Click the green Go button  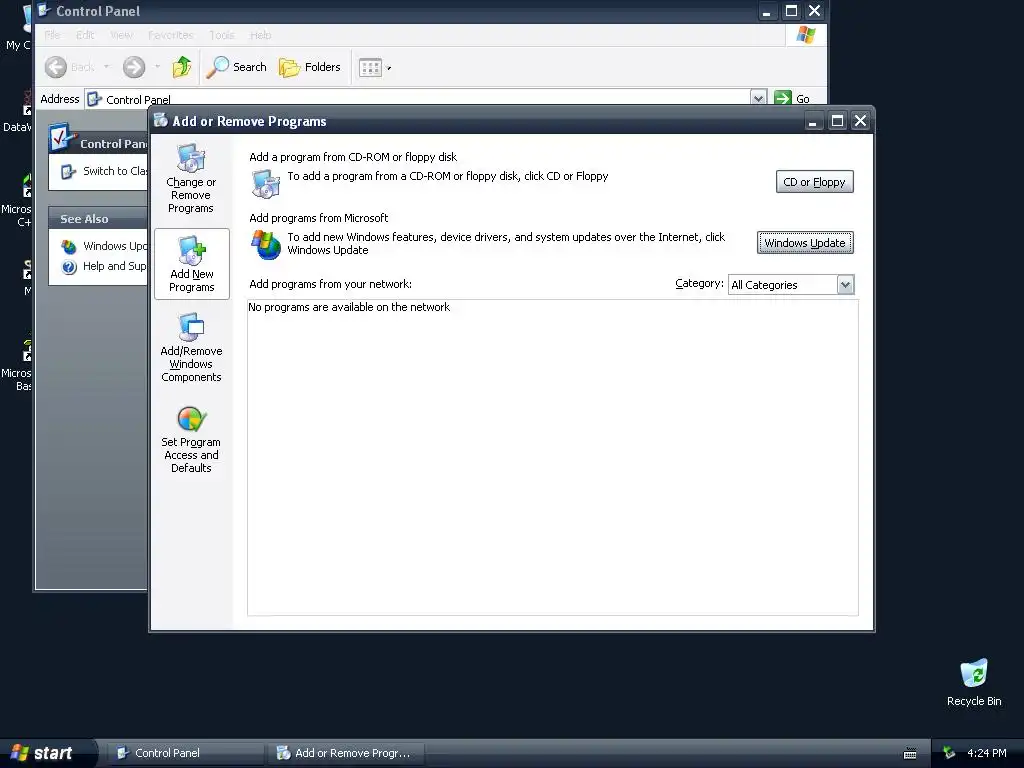pos(792,99)
